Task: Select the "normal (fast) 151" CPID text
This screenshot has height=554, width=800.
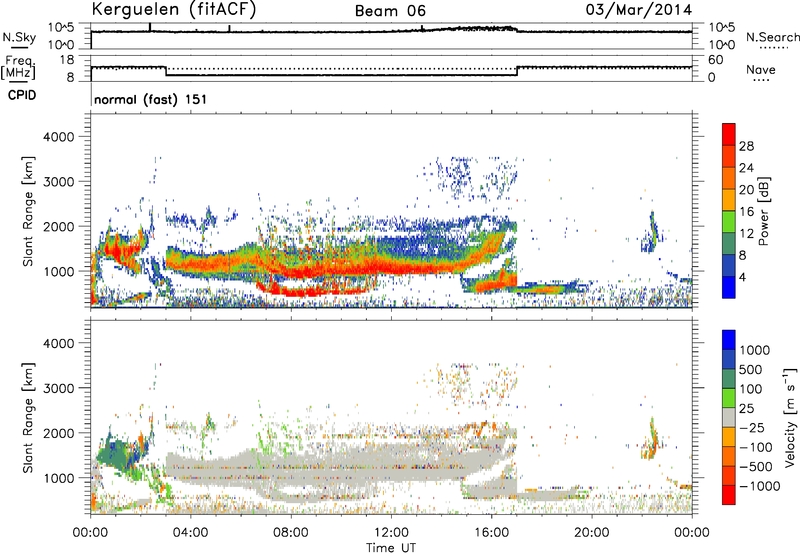Action: (x=151, y=99)
